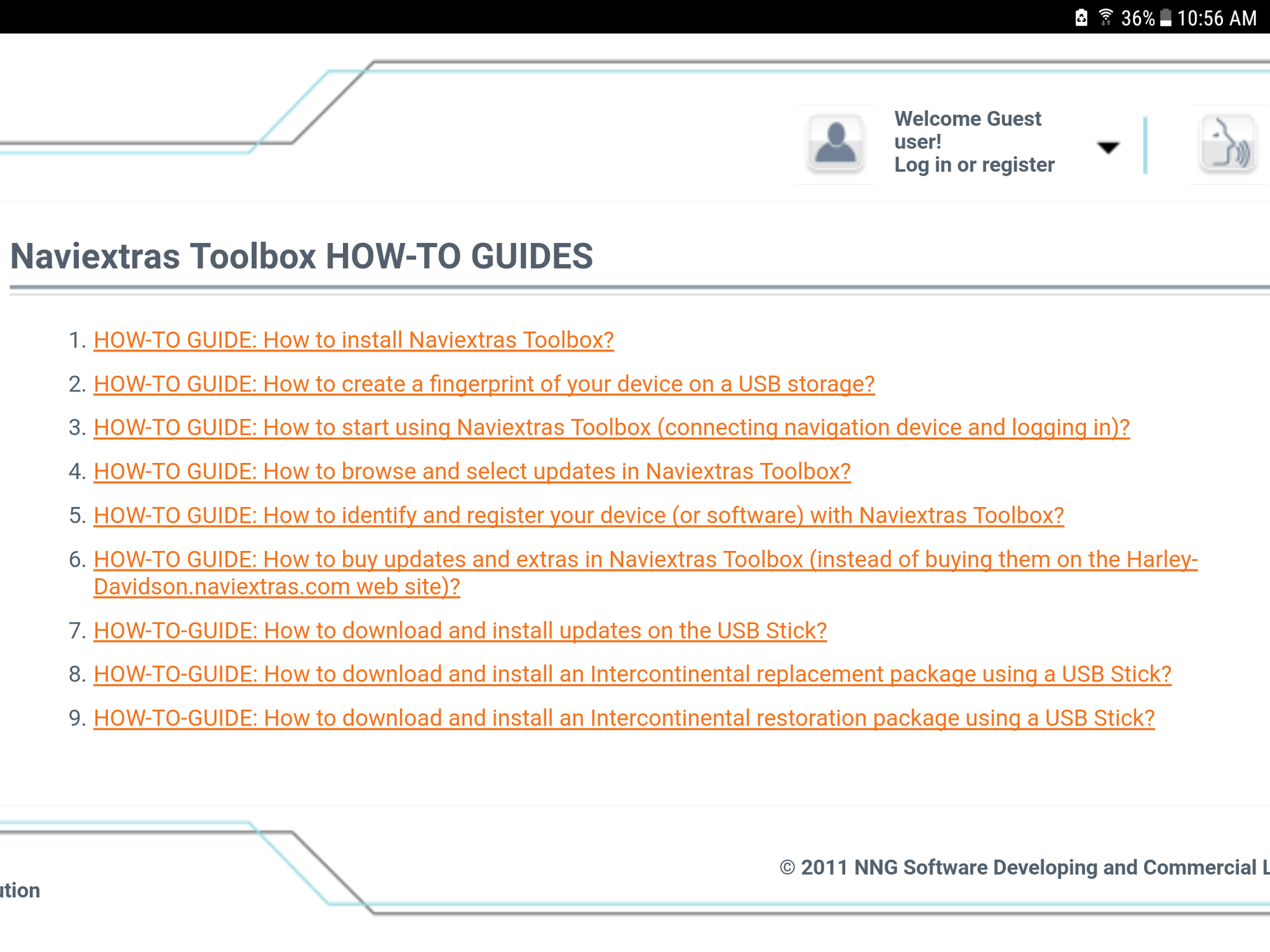Tap the notification icon beside the WiFi icon

pos(1081,18)
